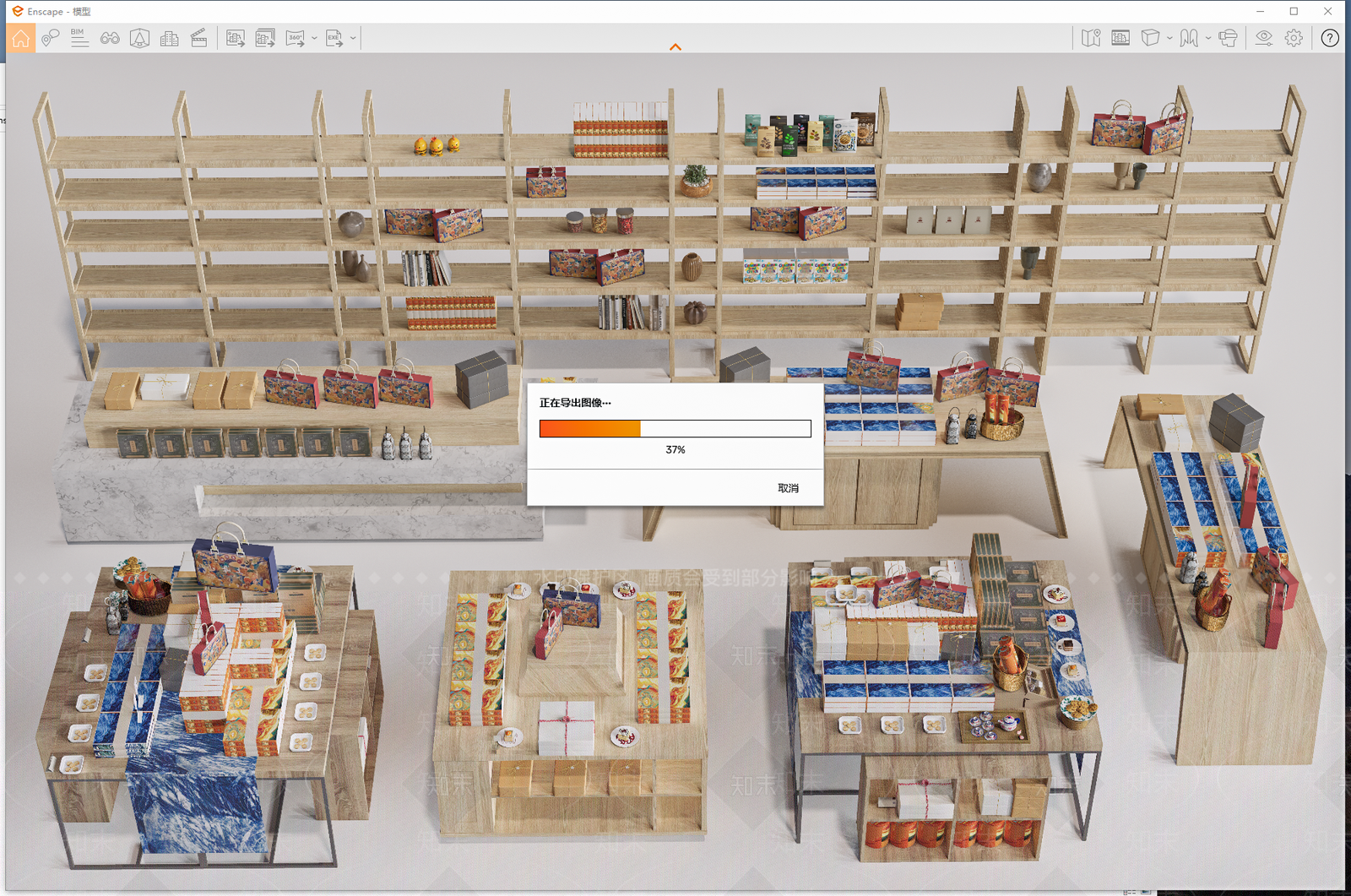Open Visual Settings eye icon
This screenshot has width=1351, height=896.
click(1264, 38)
